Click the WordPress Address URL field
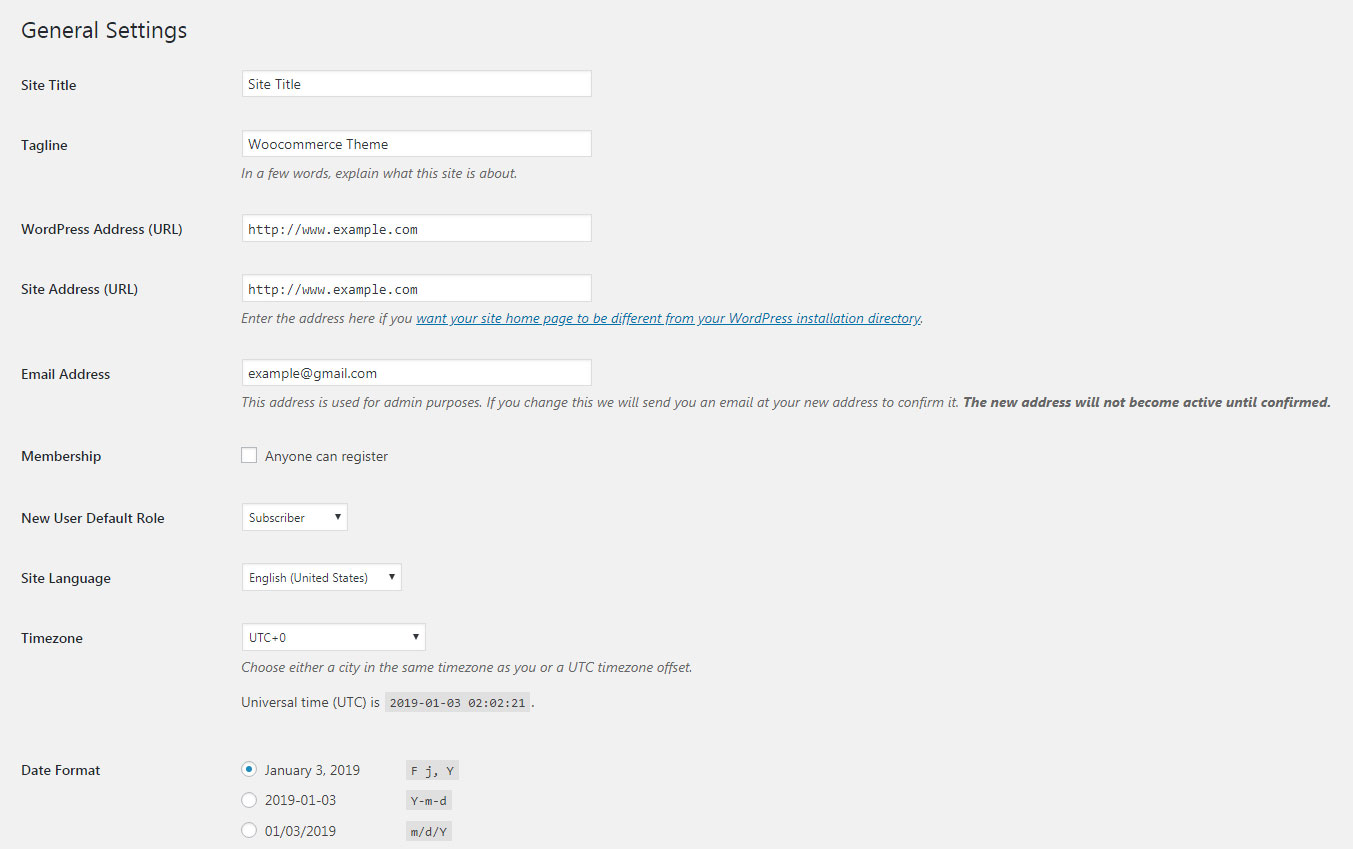1353x849 pixels. [x=416, y=229]
